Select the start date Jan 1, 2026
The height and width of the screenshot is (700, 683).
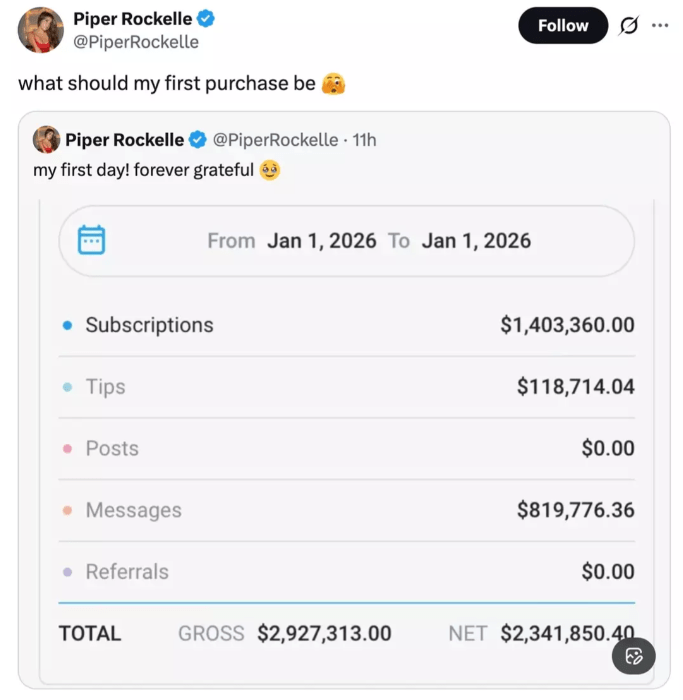pos(322,241)
